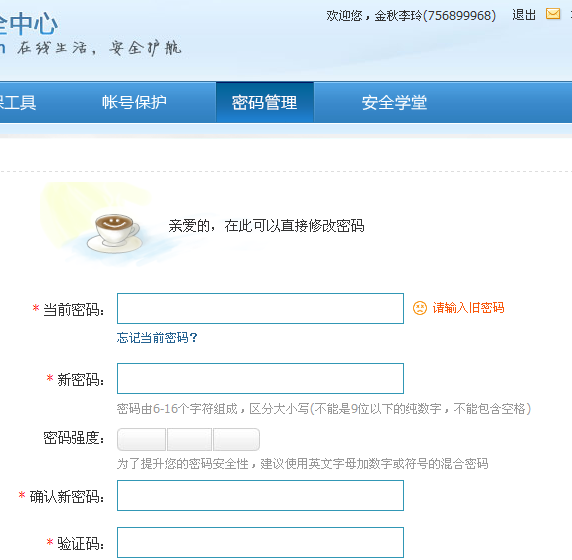The image size is (572, 560).
Task: Switch to the 帐号保护 tab
Action: [x=134, y=102]
